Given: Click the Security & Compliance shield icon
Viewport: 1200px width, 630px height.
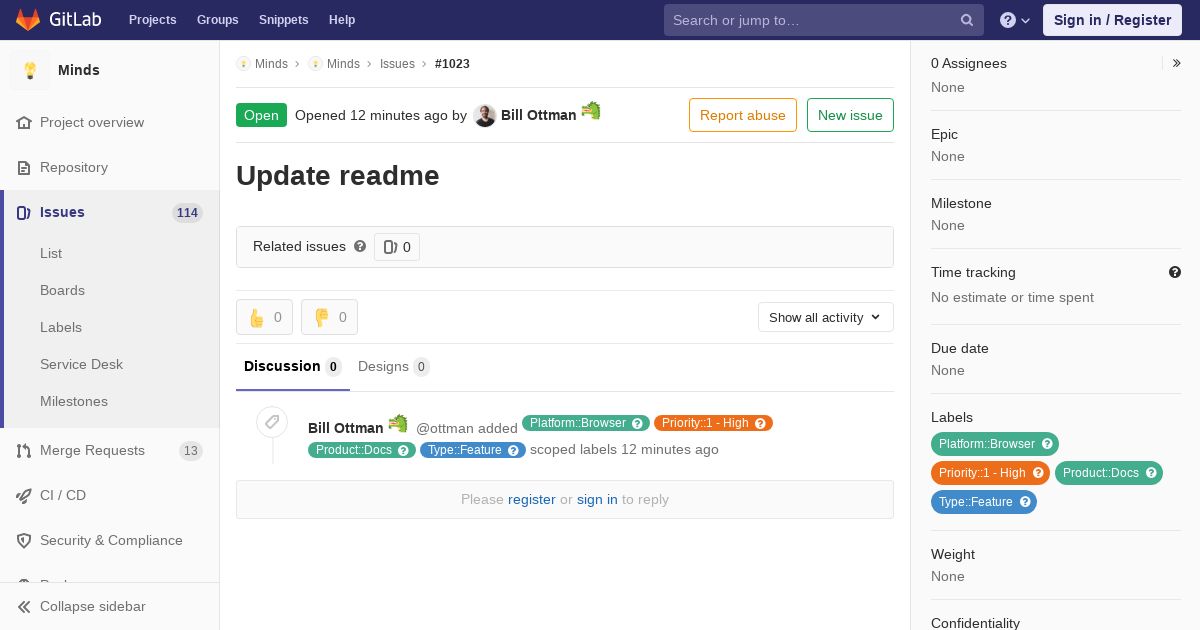Looking at the screenshot, I should tap(24, 540).
